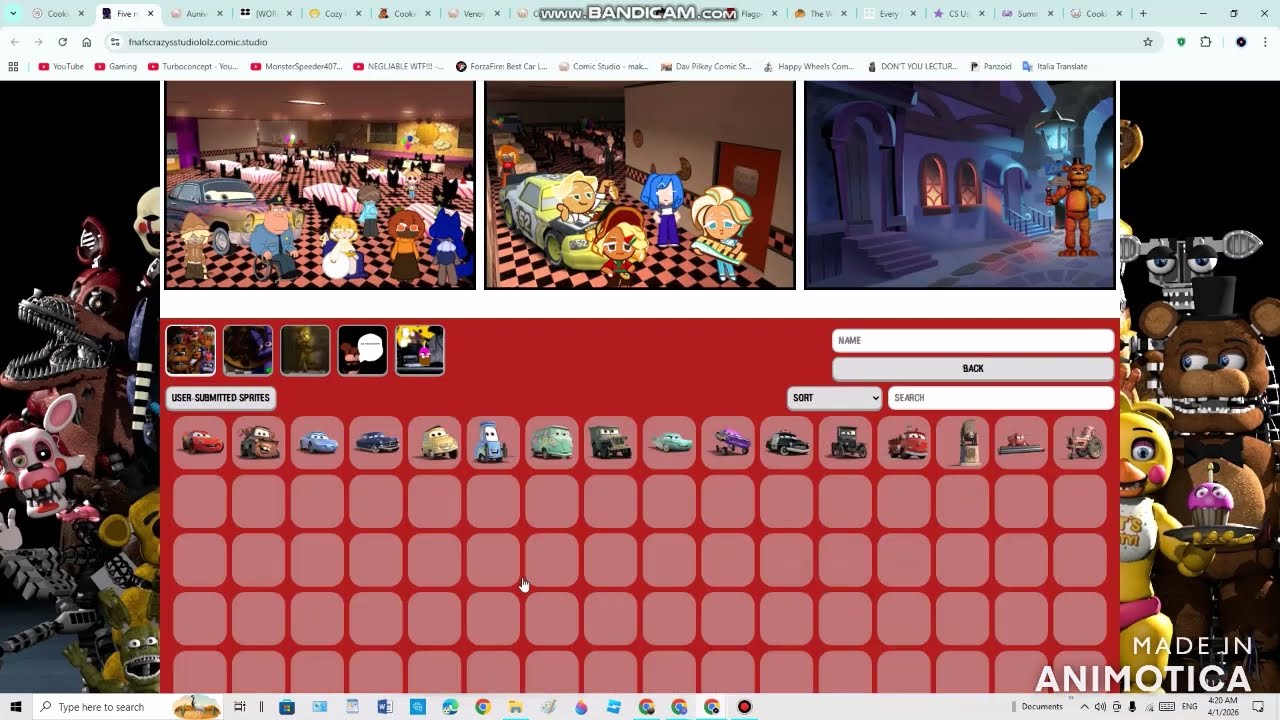Image resolution: width=1280 pixels, height=720 pixels.
Task: Open Word from the taskbar
Action: pyautogui.click(x=385, y=707)
